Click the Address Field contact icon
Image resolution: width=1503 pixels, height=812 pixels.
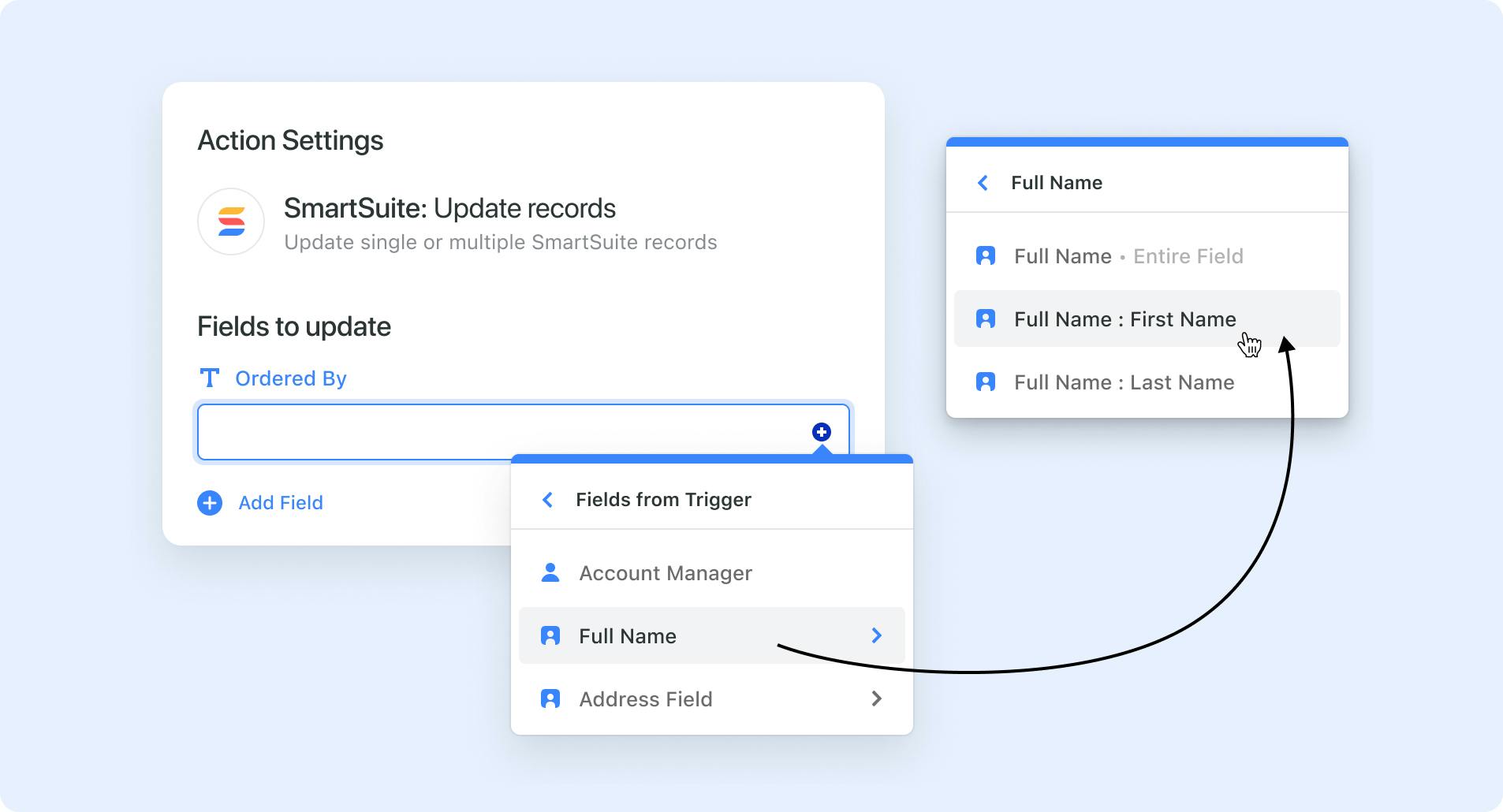click(550, 698)
